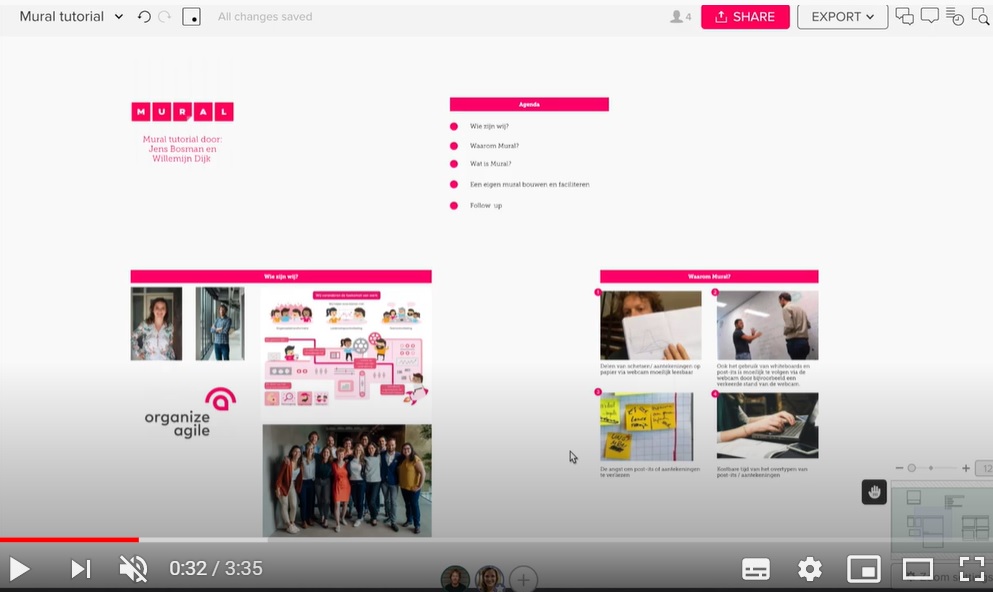This screenshot has width=993, height=592.
Task: Toggle theater mode for the player
Action: [x=917, y=569]
